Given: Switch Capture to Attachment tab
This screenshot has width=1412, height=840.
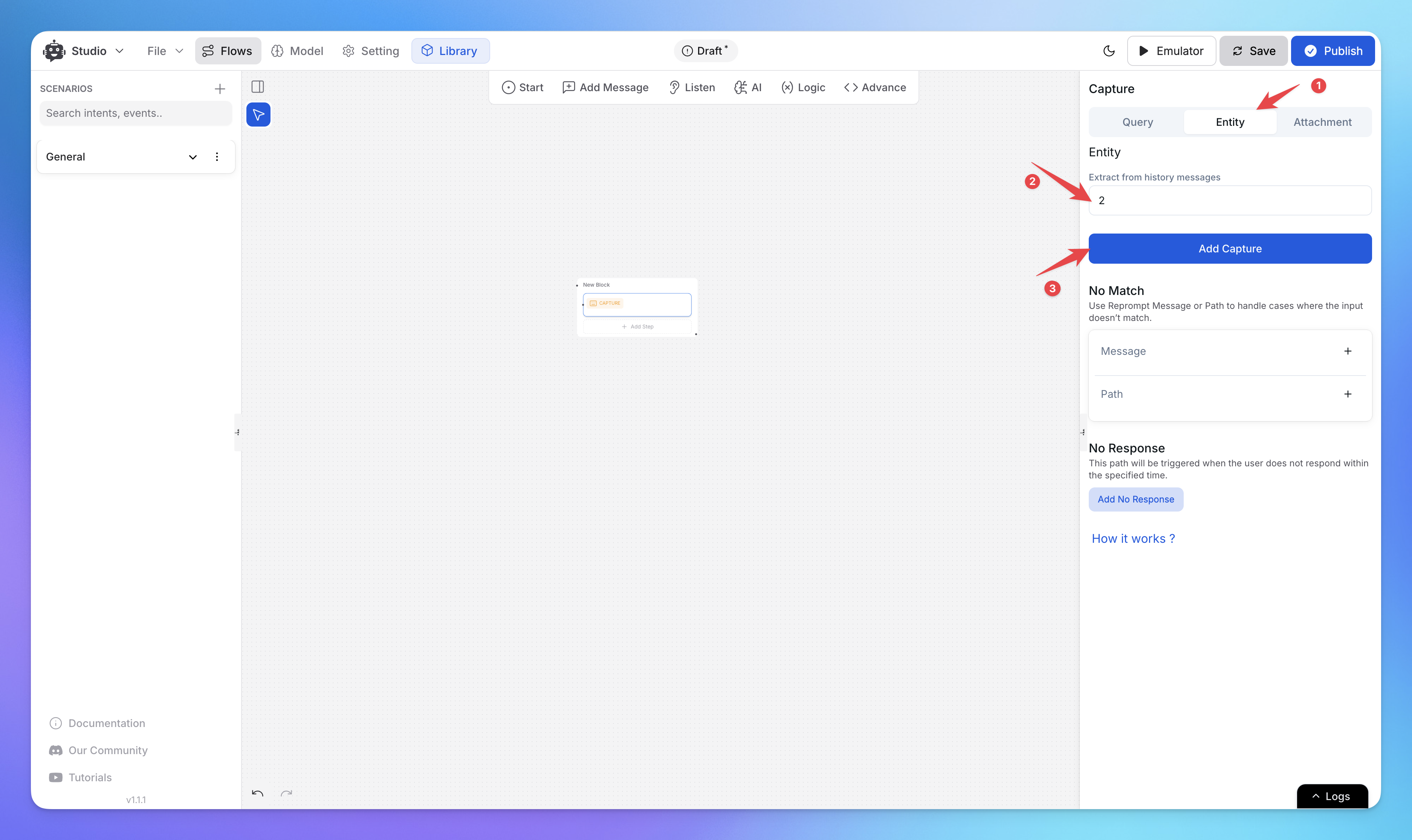Looking at the screenshot, I should [1322, 122].
